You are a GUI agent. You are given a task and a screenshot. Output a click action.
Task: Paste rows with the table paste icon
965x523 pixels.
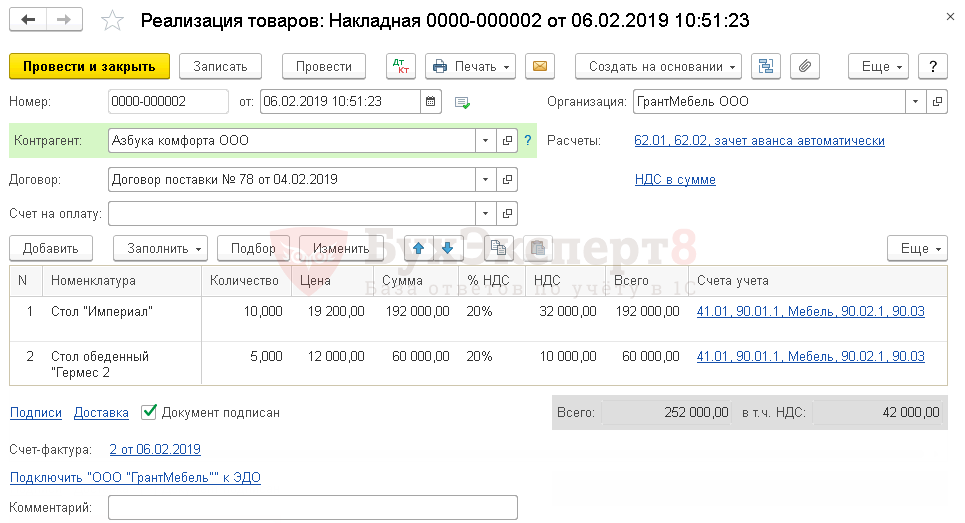click(x=538, y=249)
